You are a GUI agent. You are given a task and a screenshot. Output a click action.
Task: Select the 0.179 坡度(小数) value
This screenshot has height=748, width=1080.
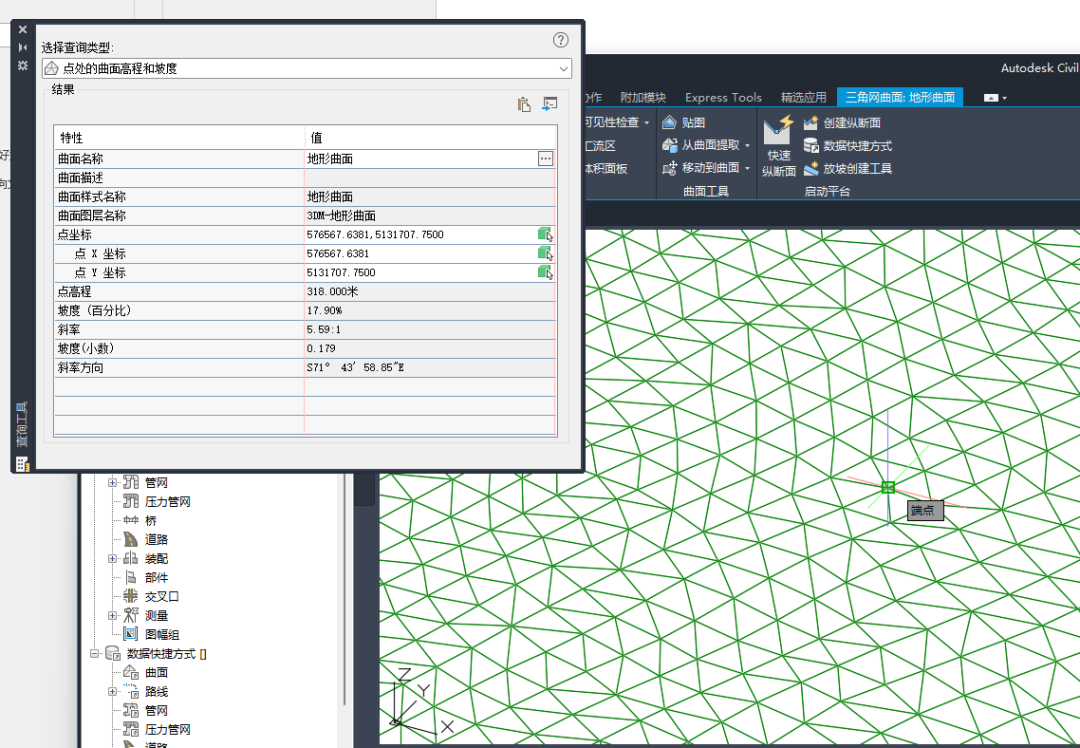(321, 349)
